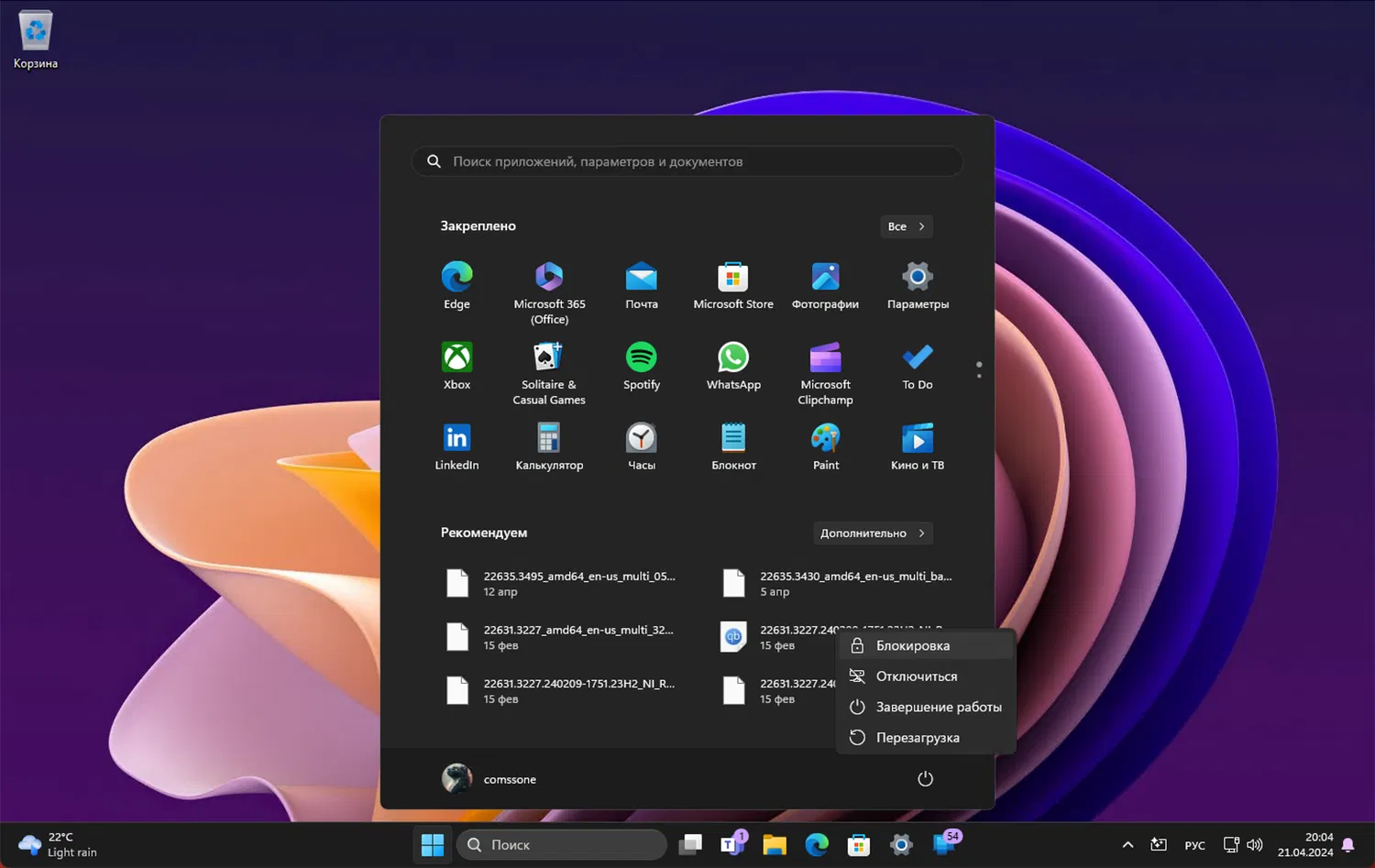
Task: Open the taskbar app with 54 badge
Action: [944, 845]
